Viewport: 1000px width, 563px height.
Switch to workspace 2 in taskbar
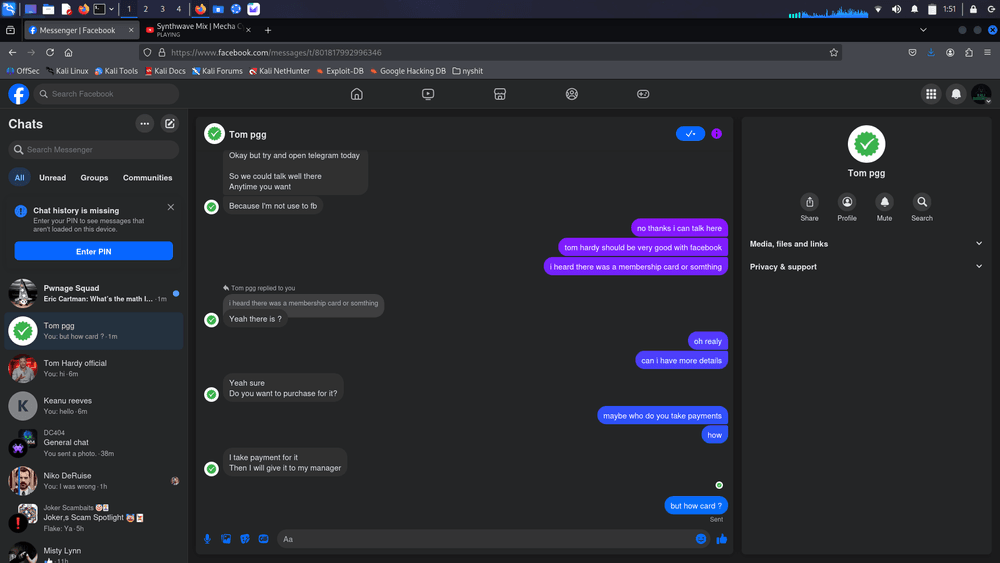[x=145, y=9]
